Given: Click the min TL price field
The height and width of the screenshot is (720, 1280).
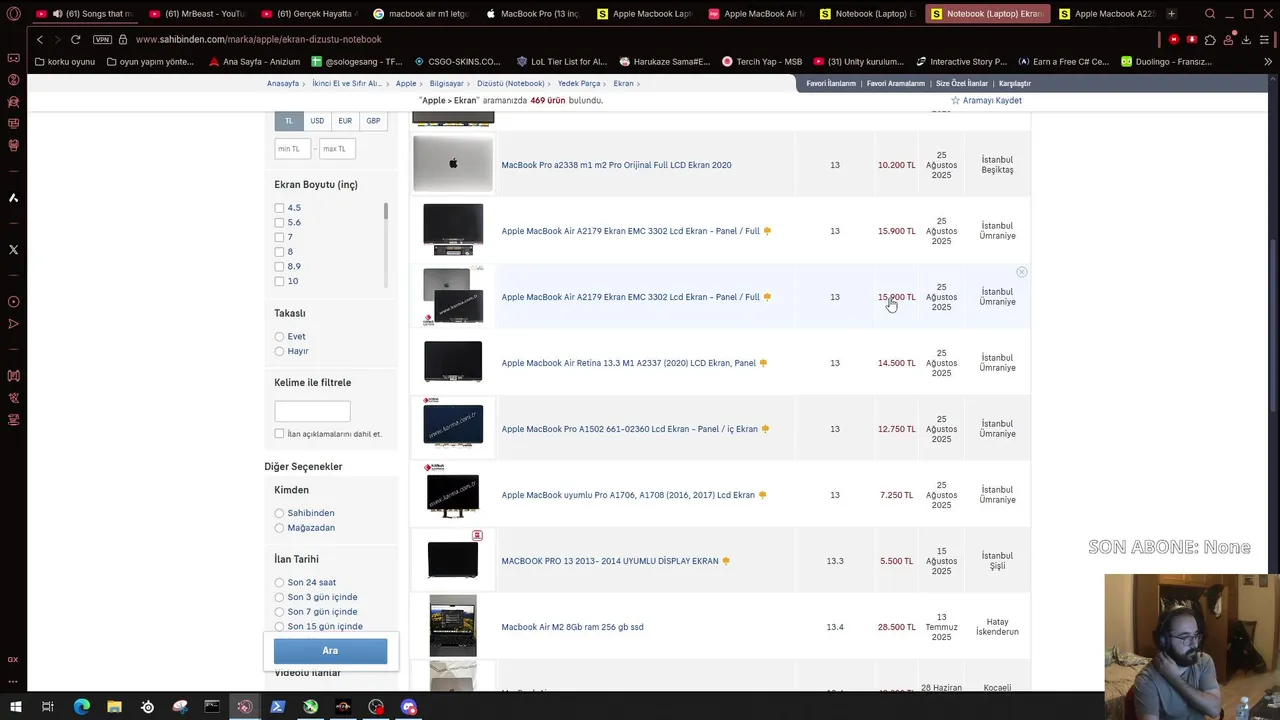Looking at the screenshot, I should [292, 149].
